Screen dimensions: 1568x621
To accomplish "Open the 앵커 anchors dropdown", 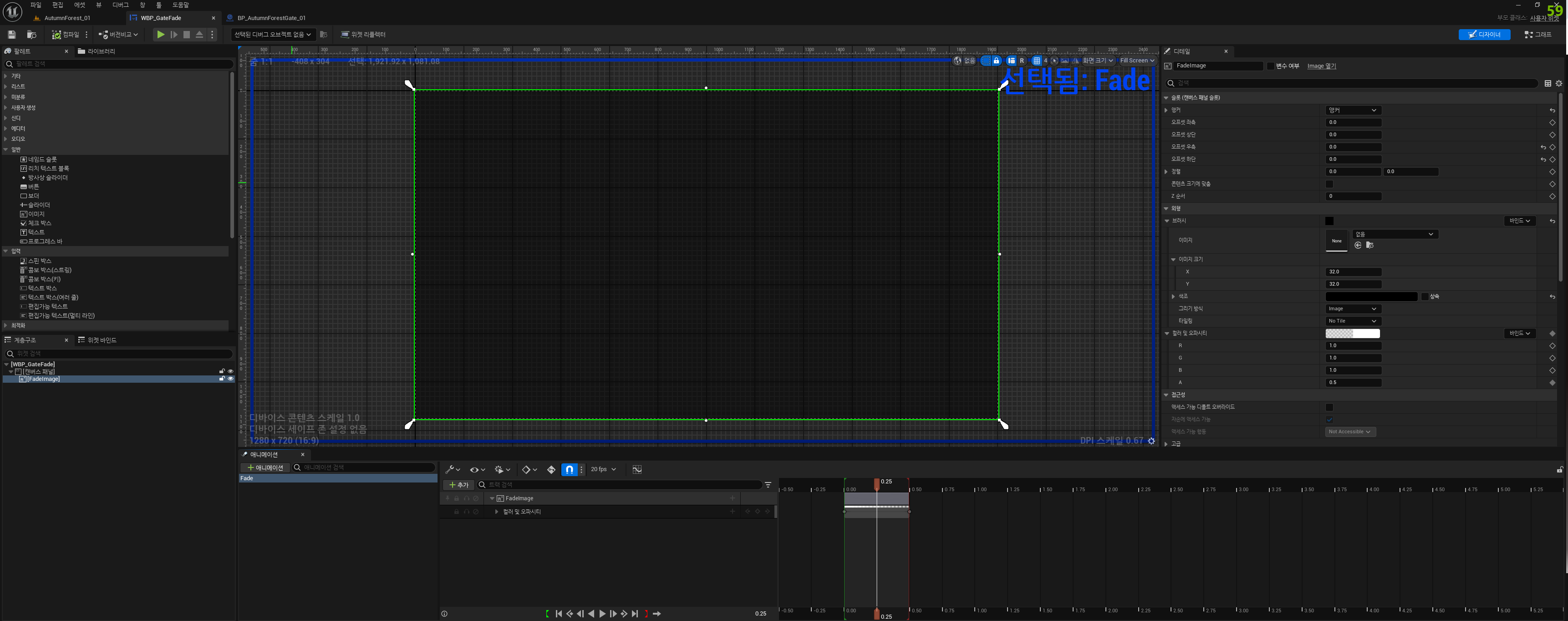I will click(x=1353, y=110).
